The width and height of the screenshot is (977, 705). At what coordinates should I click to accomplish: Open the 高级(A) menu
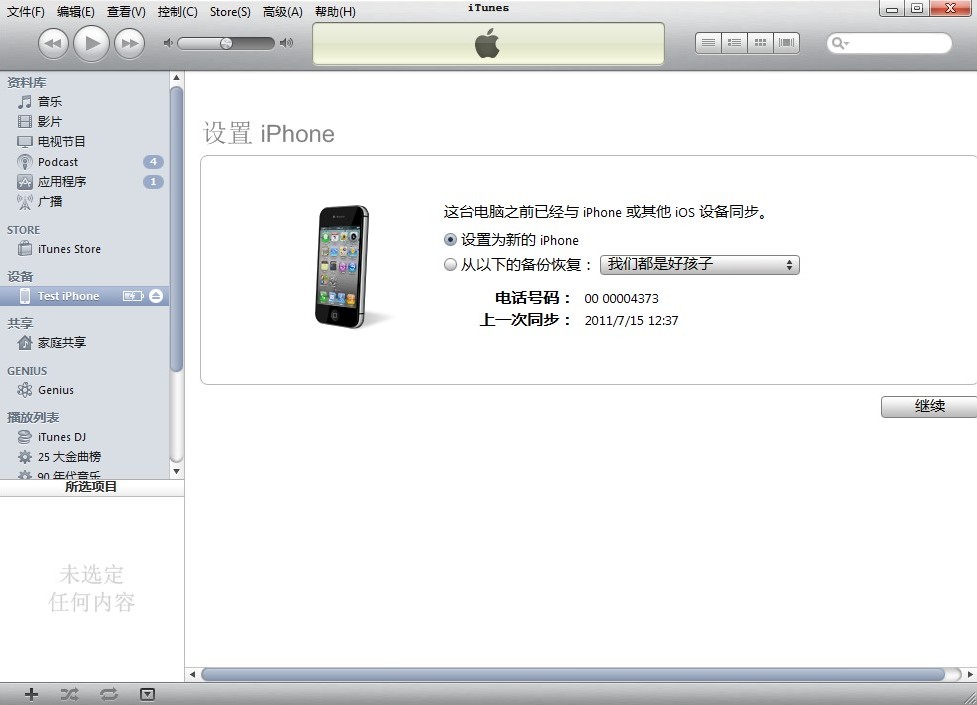click(282, 12)
